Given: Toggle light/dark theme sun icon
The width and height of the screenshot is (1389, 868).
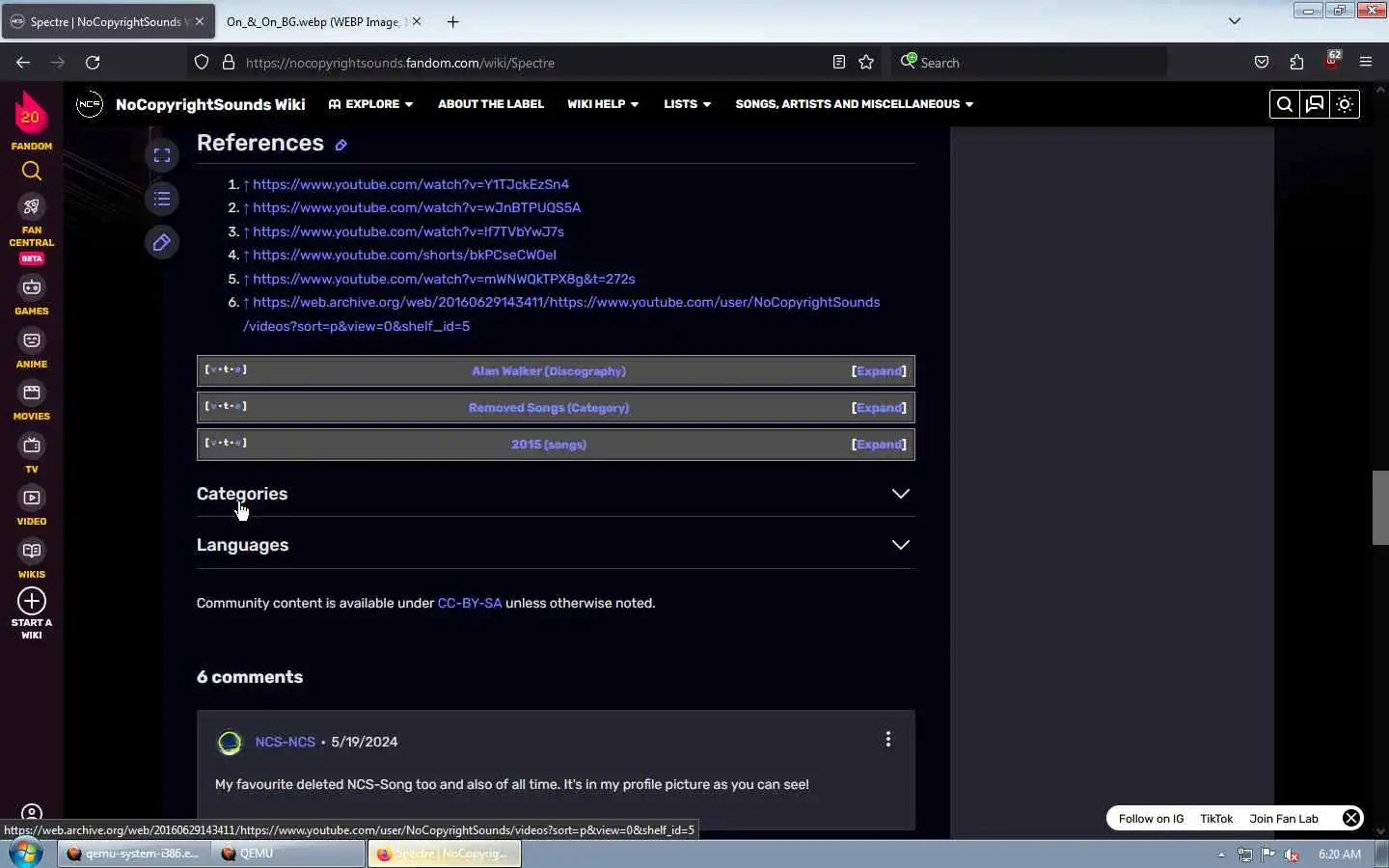Looking at the screenshot, I should (x=1345, y=104).
